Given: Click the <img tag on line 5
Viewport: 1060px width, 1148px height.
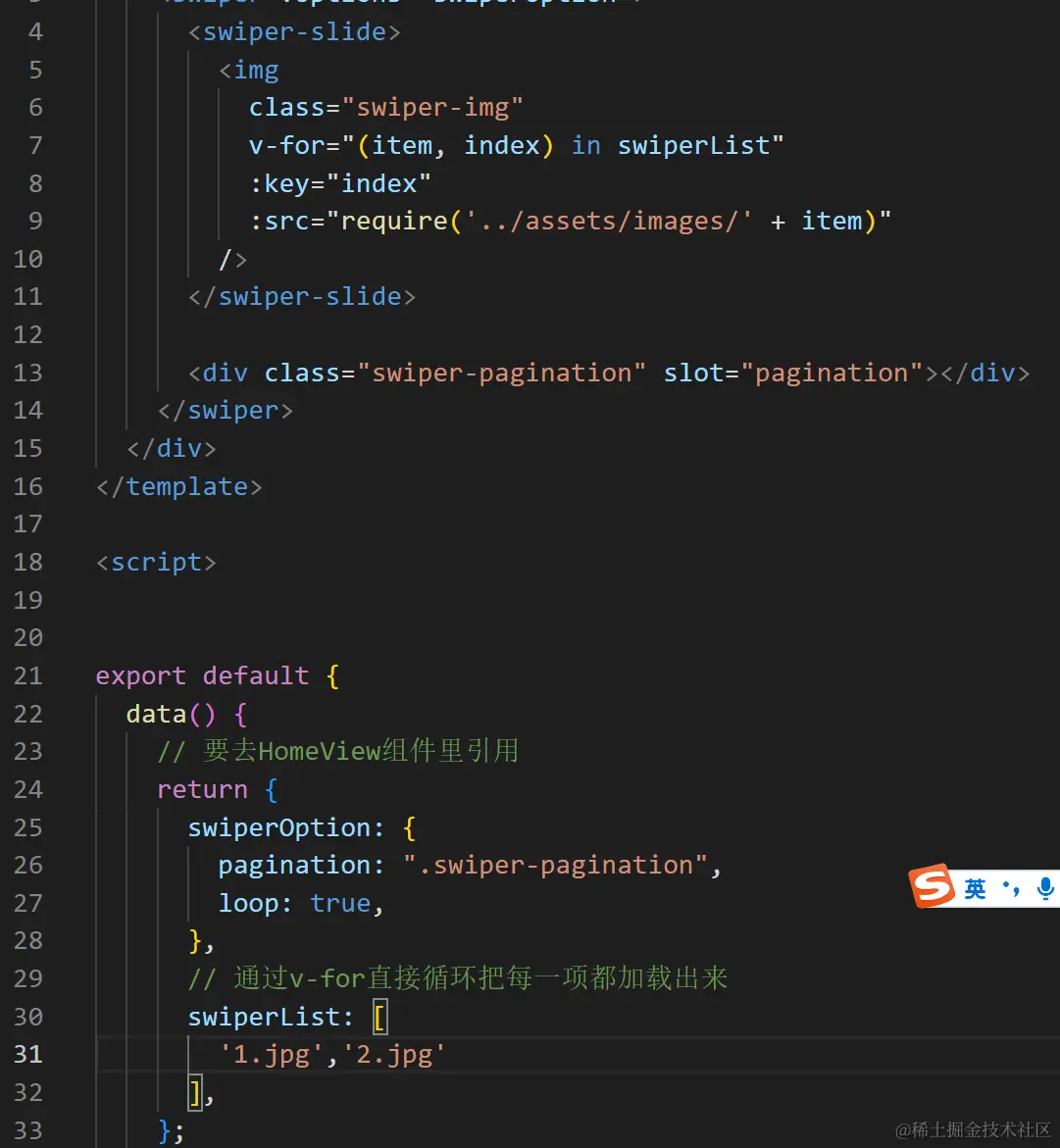Looking at the screenshot, I should [249, 71].
